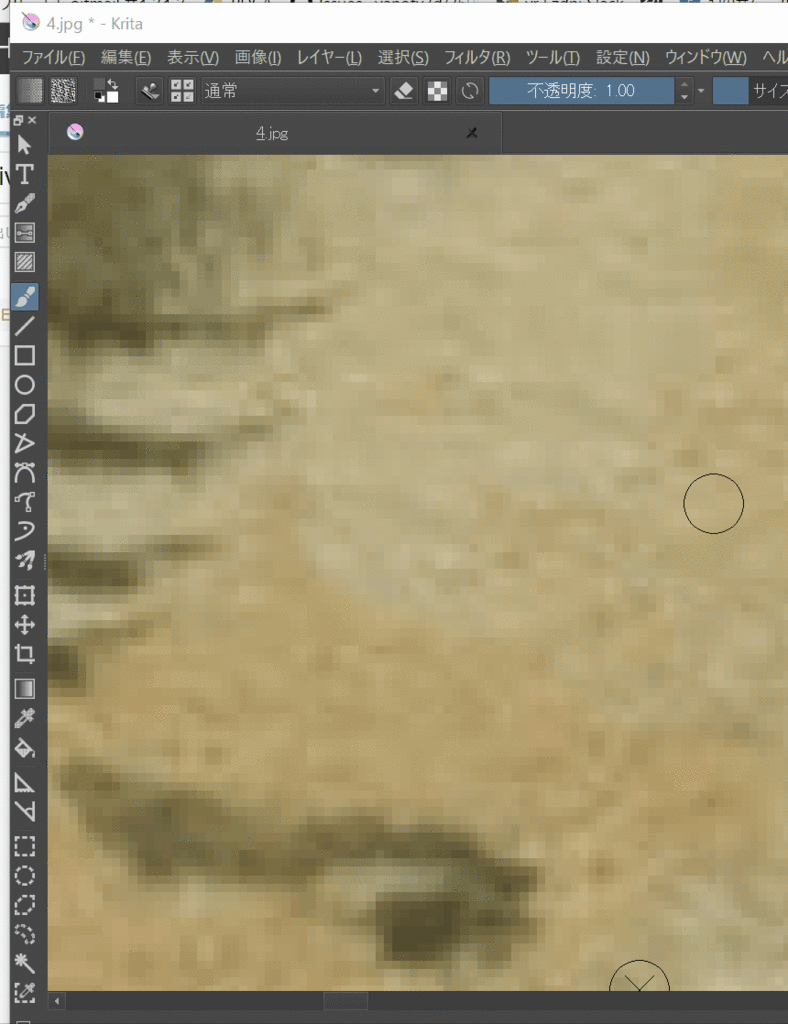Select the Move tool
Viewport: 788px width, 1024px height.
pos(25,625)
